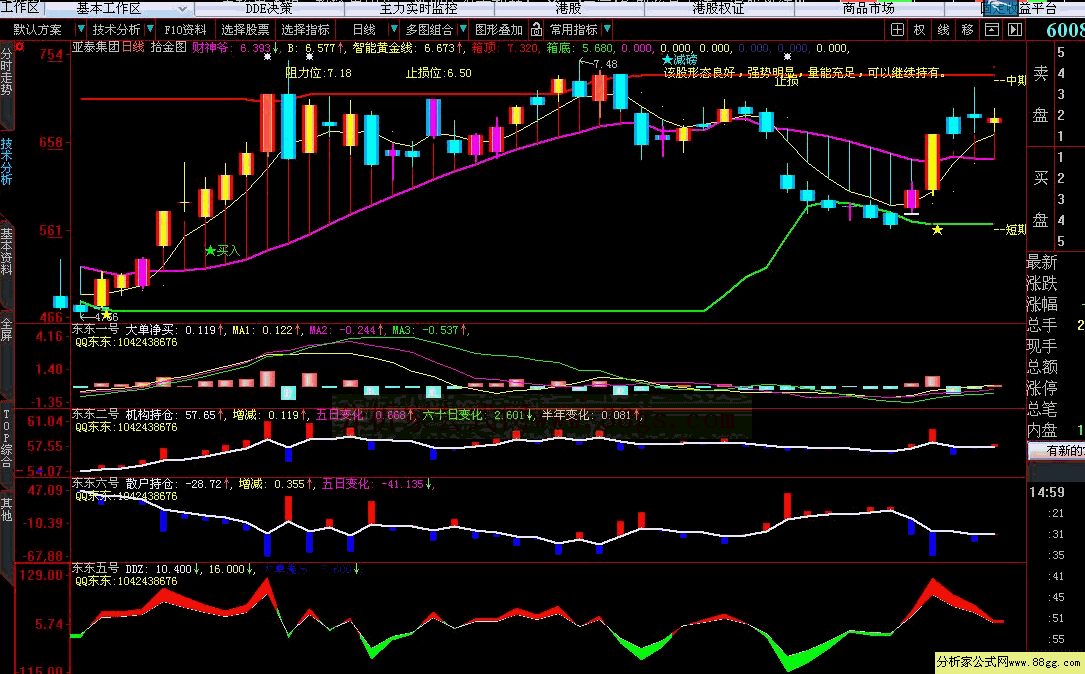
Task: Open the 技术分析 dropdown arrow
Action: point(149,29)
